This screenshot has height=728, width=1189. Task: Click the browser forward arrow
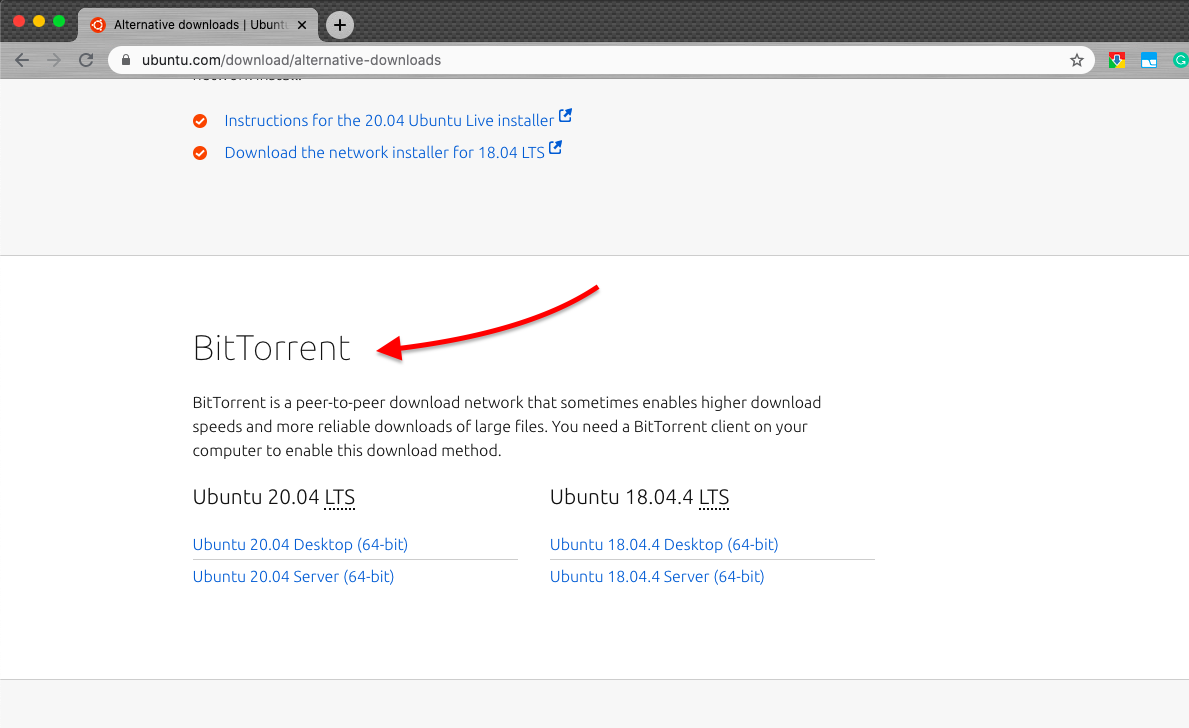pos(54,60)
